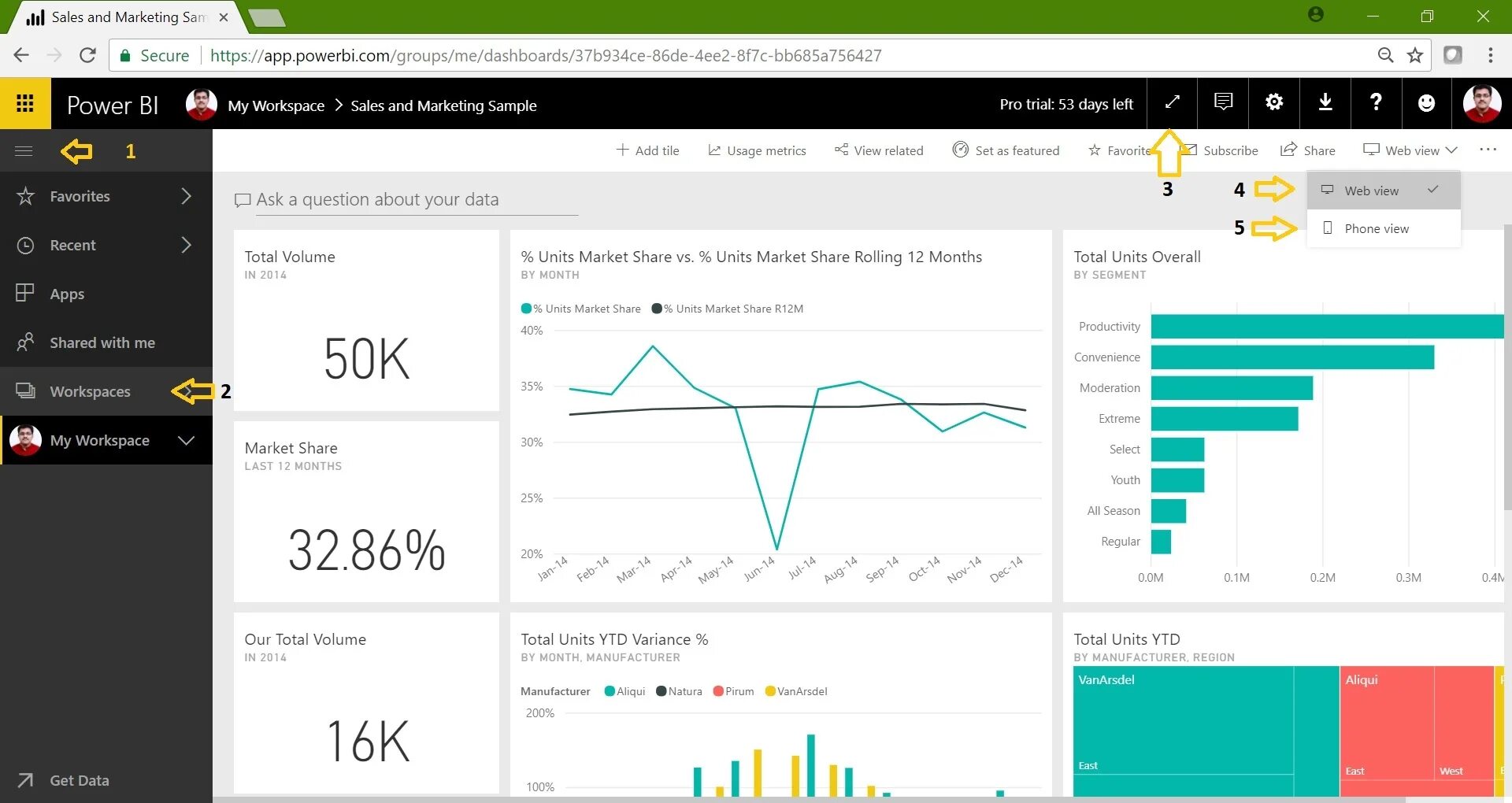Open more options ellipsis in toolbar
This screenshot has height=803, width=1512.
click(1488, 150)
